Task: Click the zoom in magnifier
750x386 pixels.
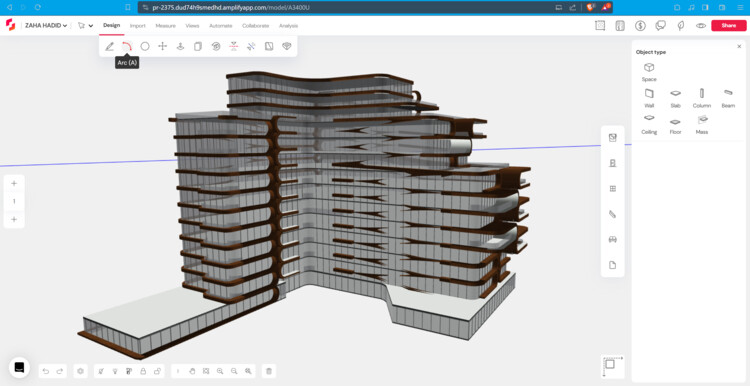Action: [x=220, y=371]
